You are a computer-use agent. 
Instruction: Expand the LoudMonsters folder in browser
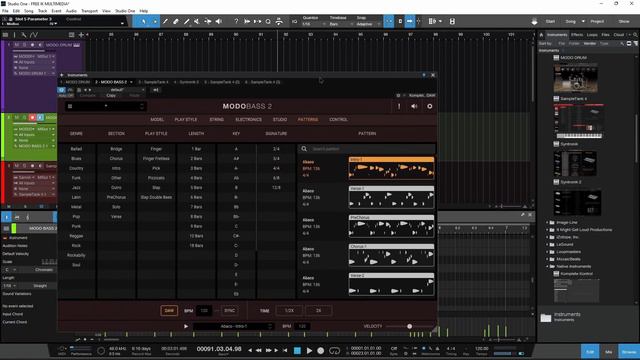547,252
